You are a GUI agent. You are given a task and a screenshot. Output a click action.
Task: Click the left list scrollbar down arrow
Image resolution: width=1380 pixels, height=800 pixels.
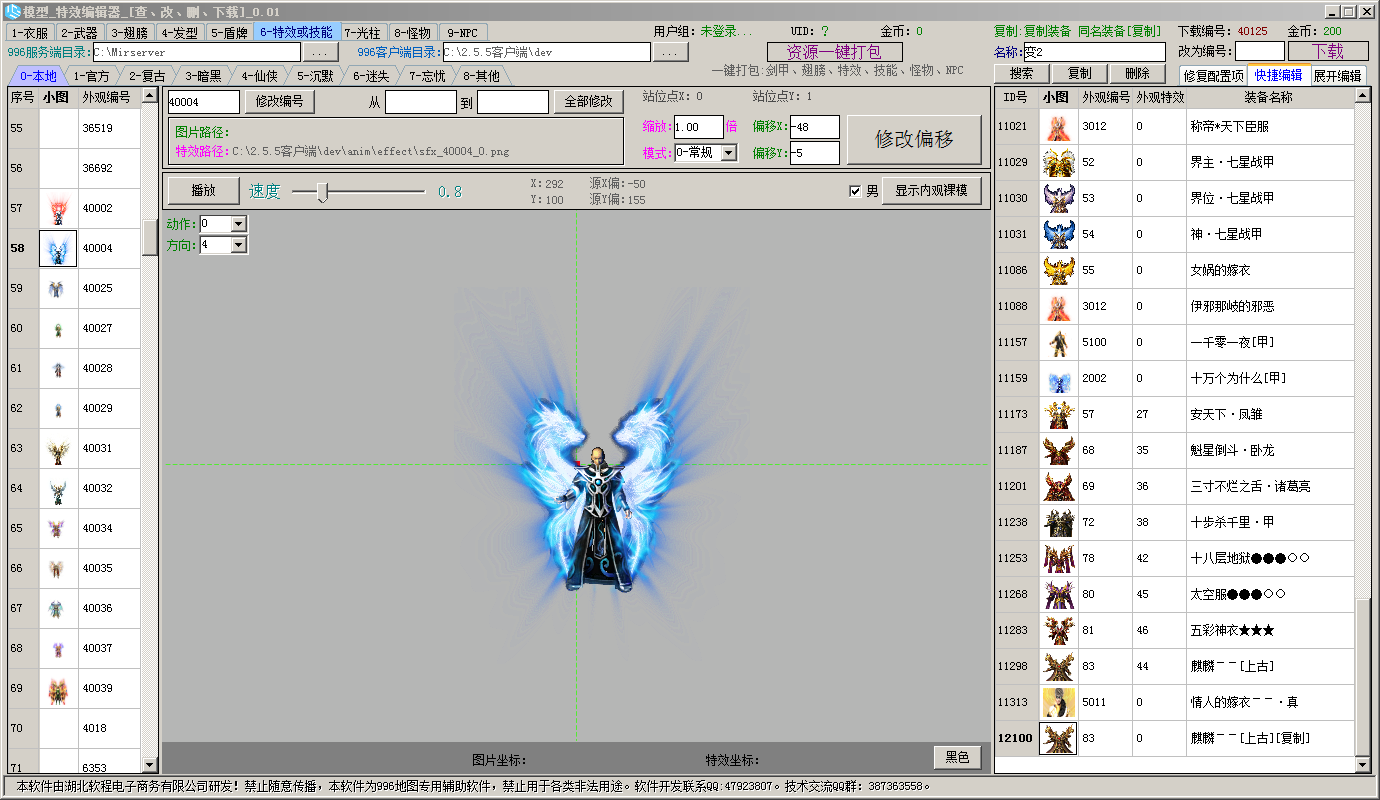coord(150,765)
